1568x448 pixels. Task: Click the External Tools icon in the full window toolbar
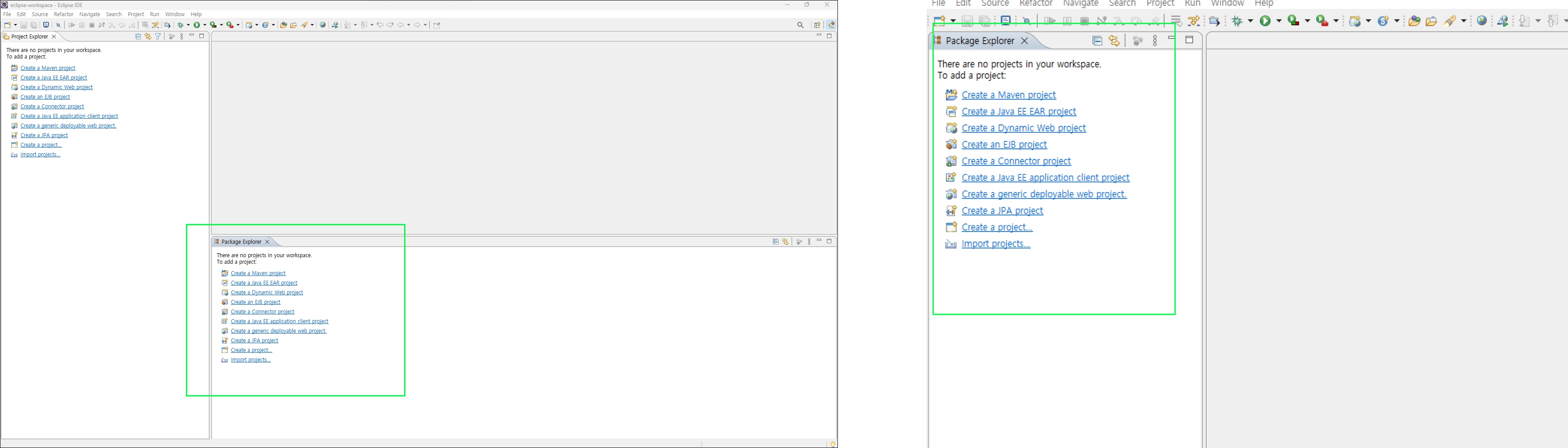point(230,25)
